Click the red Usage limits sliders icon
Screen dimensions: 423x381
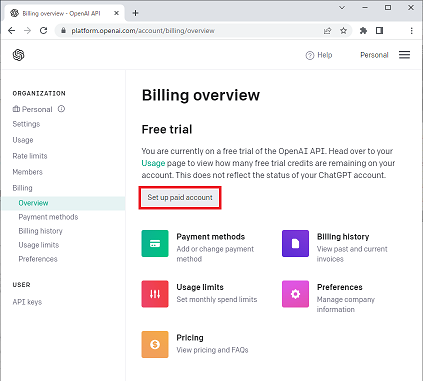155,294
